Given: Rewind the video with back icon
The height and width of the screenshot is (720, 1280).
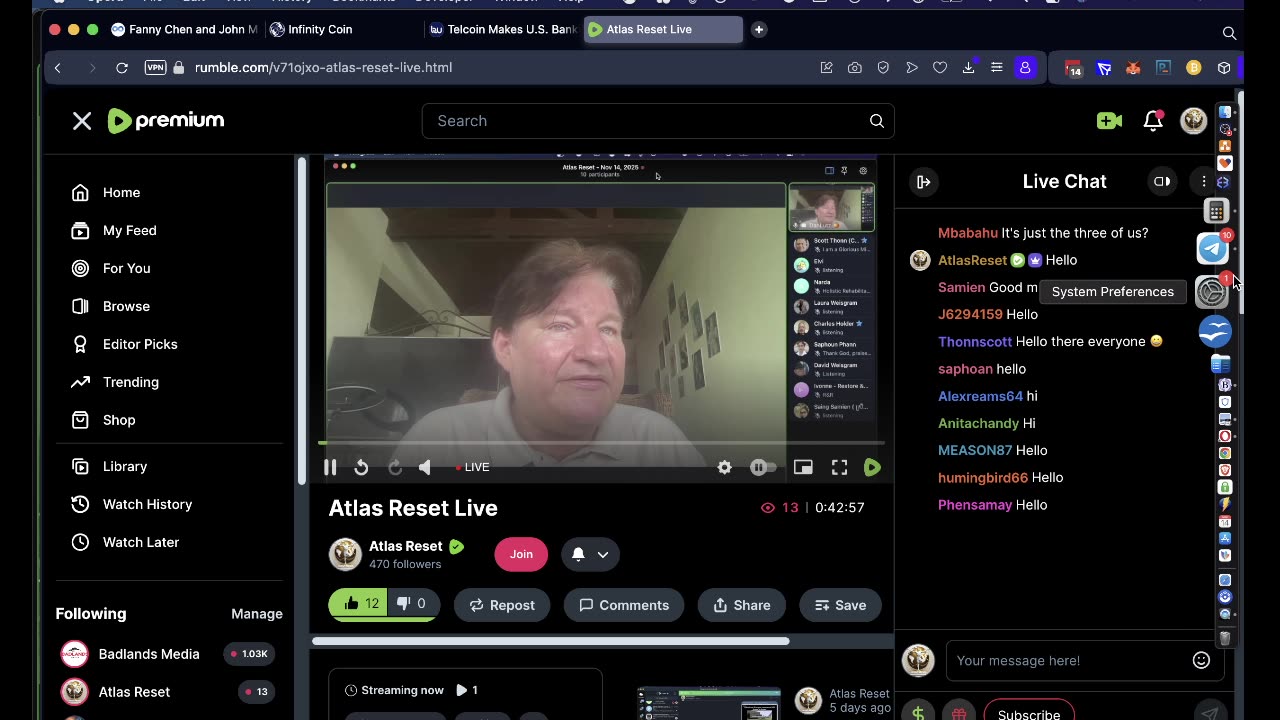Looking at the screenshot, I should tap(361, 467).
